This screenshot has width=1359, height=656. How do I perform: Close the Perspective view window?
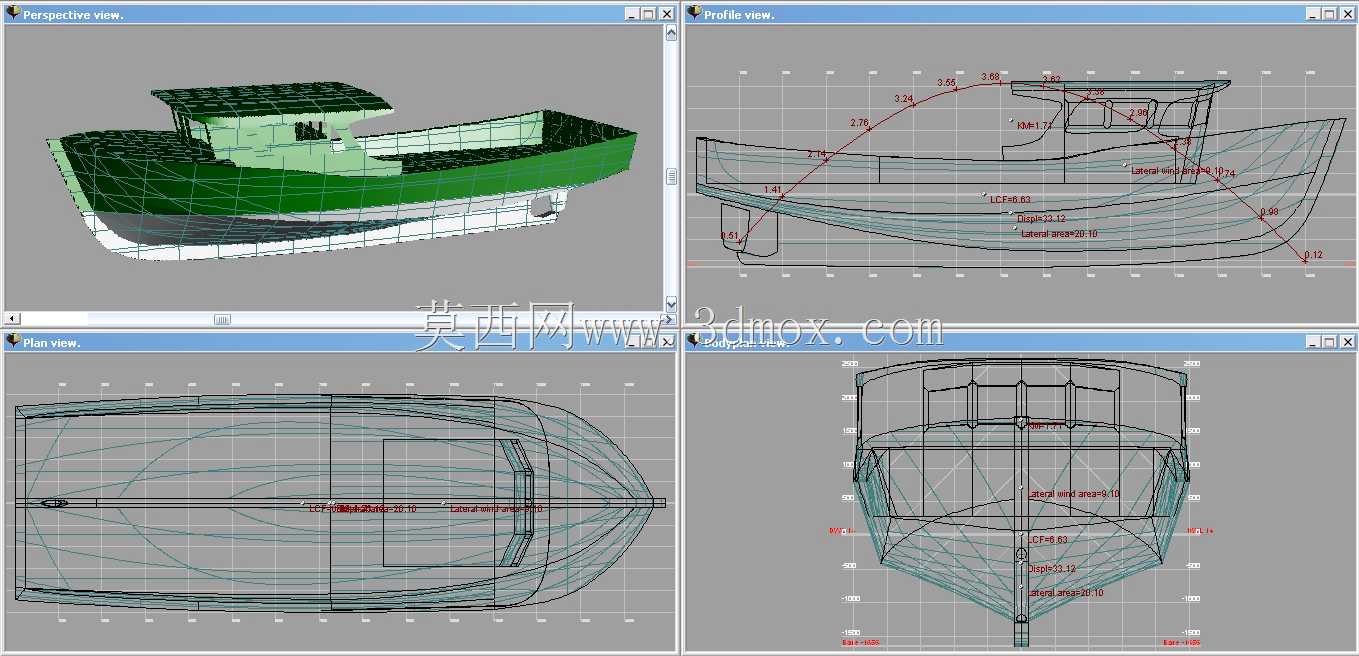coord(666,14)
